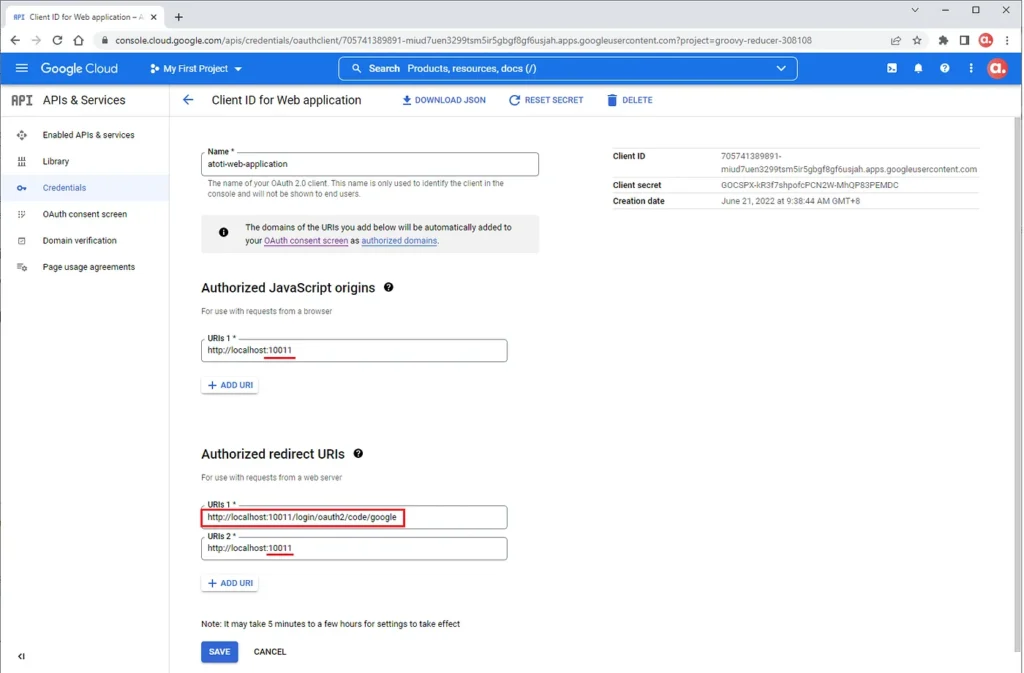Image resolution: width=1024 pixels, height=673 pixels.
Task: Toggle the browser side panel icon
Action: coord(964,40)
